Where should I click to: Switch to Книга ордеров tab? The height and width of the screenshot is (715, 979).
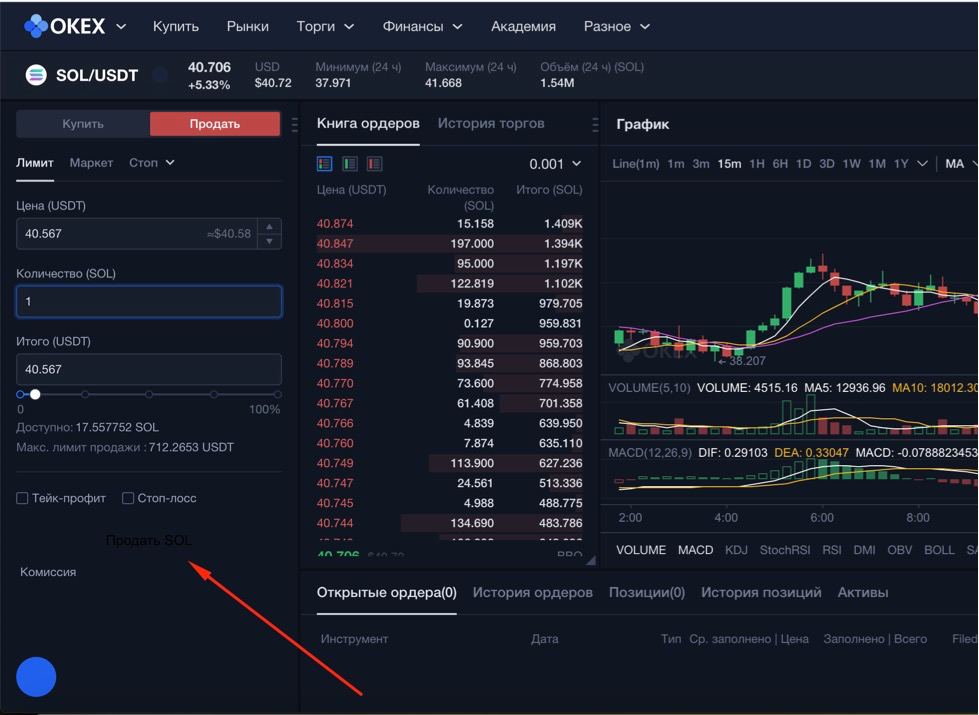(368, 123)
